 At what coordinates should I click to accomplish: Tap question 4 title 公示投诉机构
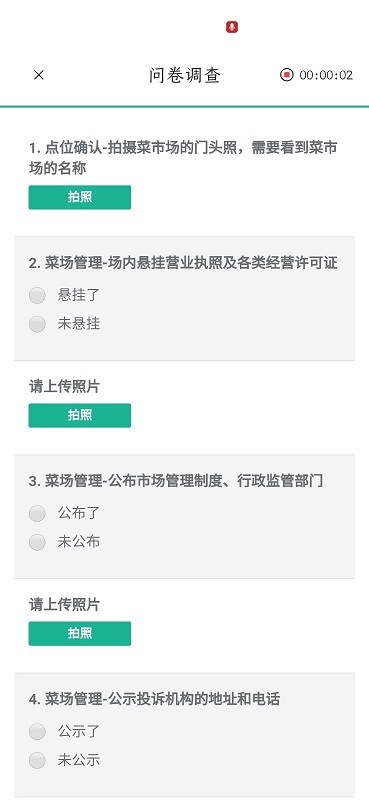point(155,699)
